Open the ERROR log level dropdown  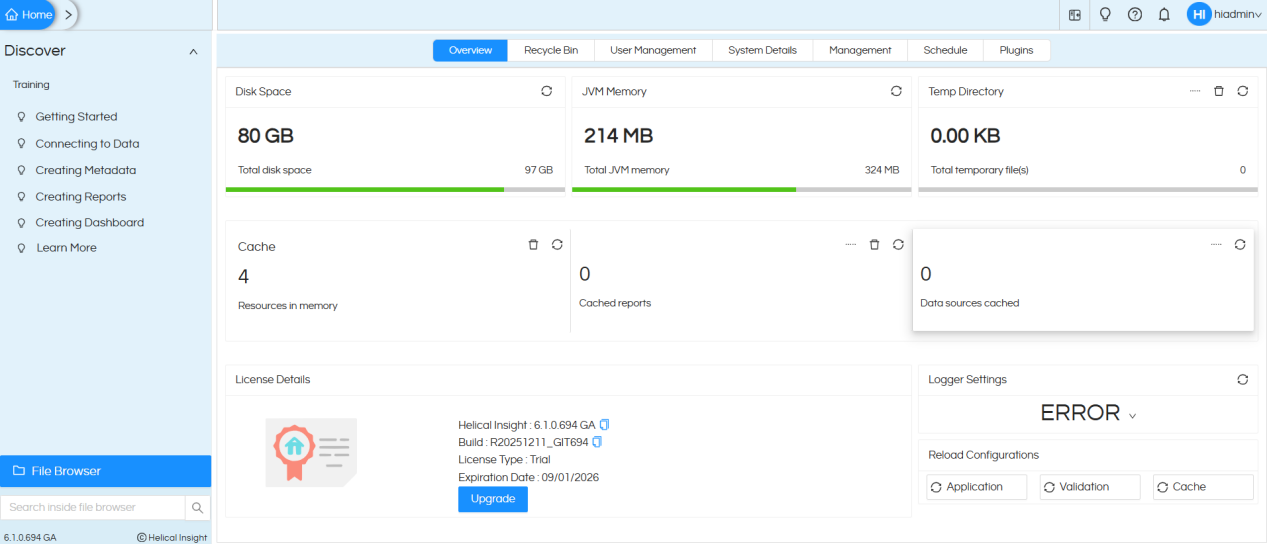point(1088,413)
